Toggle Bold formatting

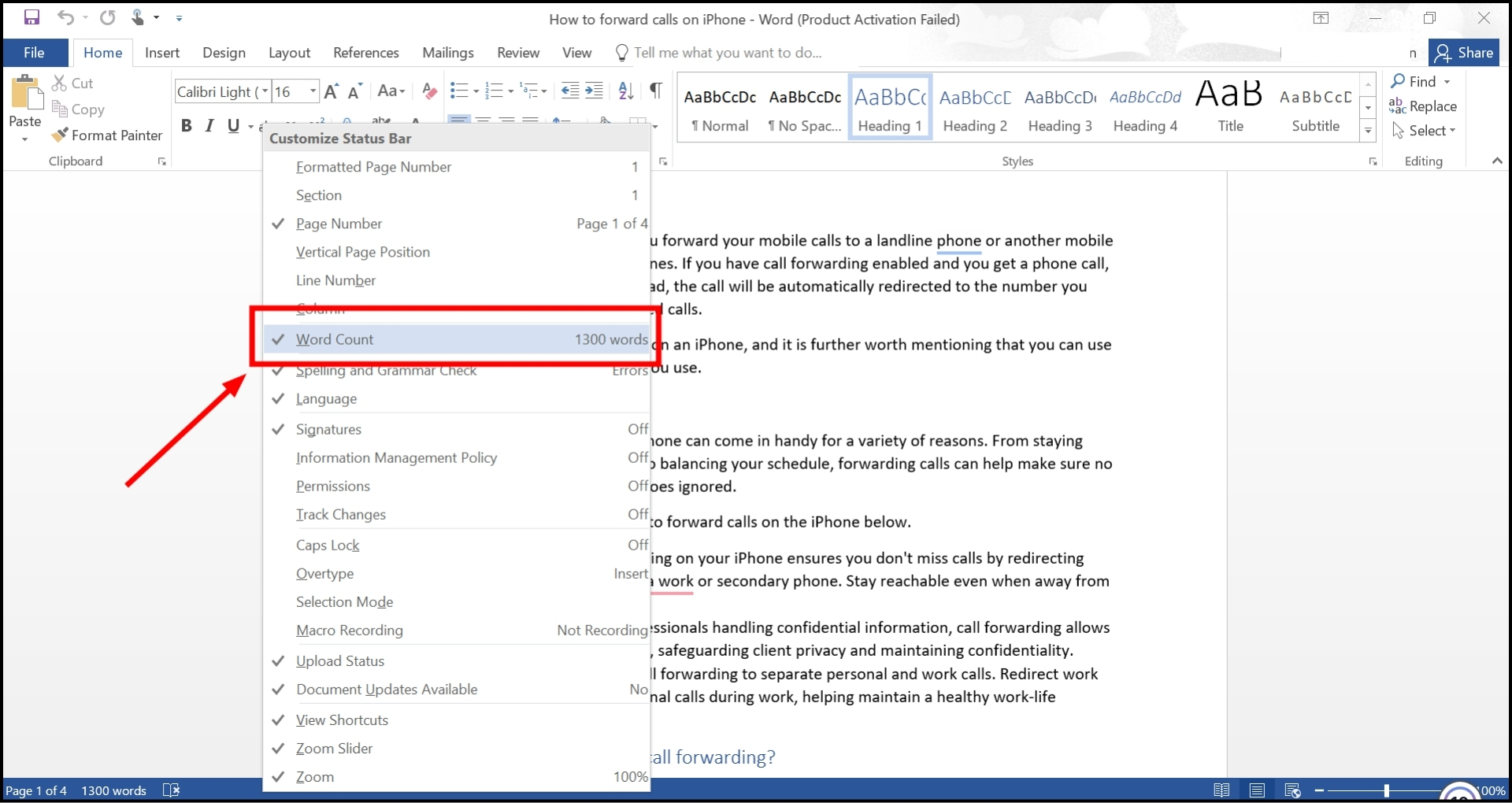[186, 125]
